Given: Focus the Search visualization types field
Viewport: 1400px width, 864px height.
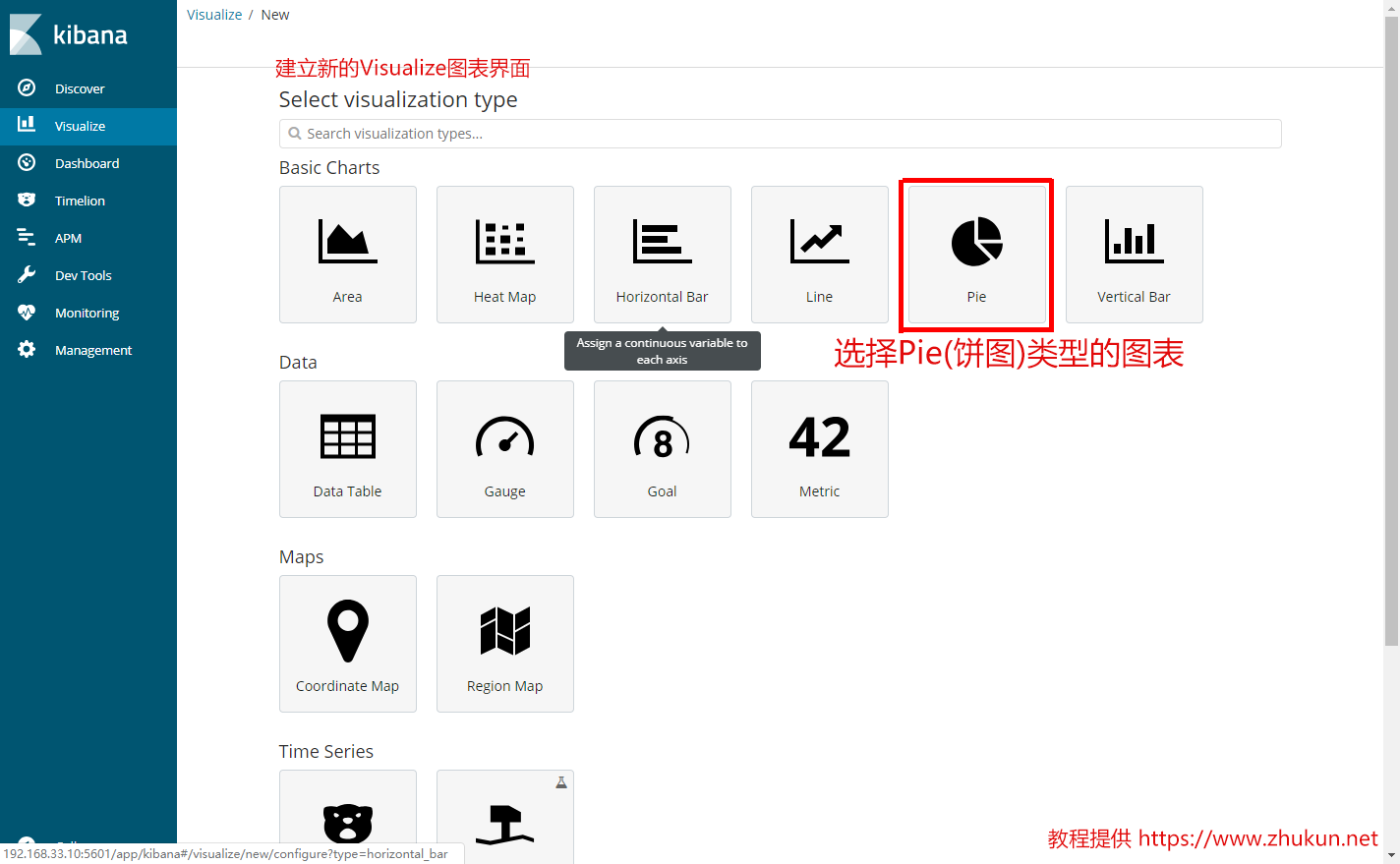Looking at the screenshot, I should pyautogui.click(x=781, y=134).
